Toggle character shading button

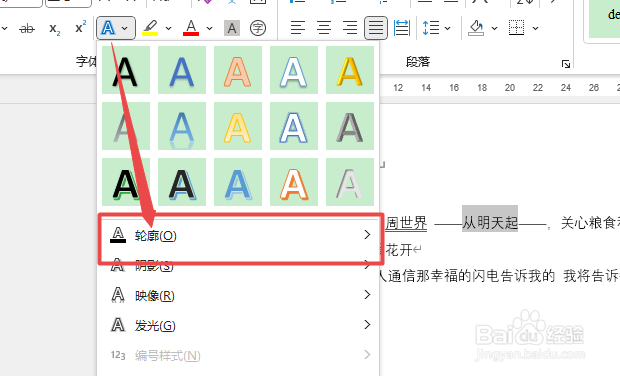232,28
